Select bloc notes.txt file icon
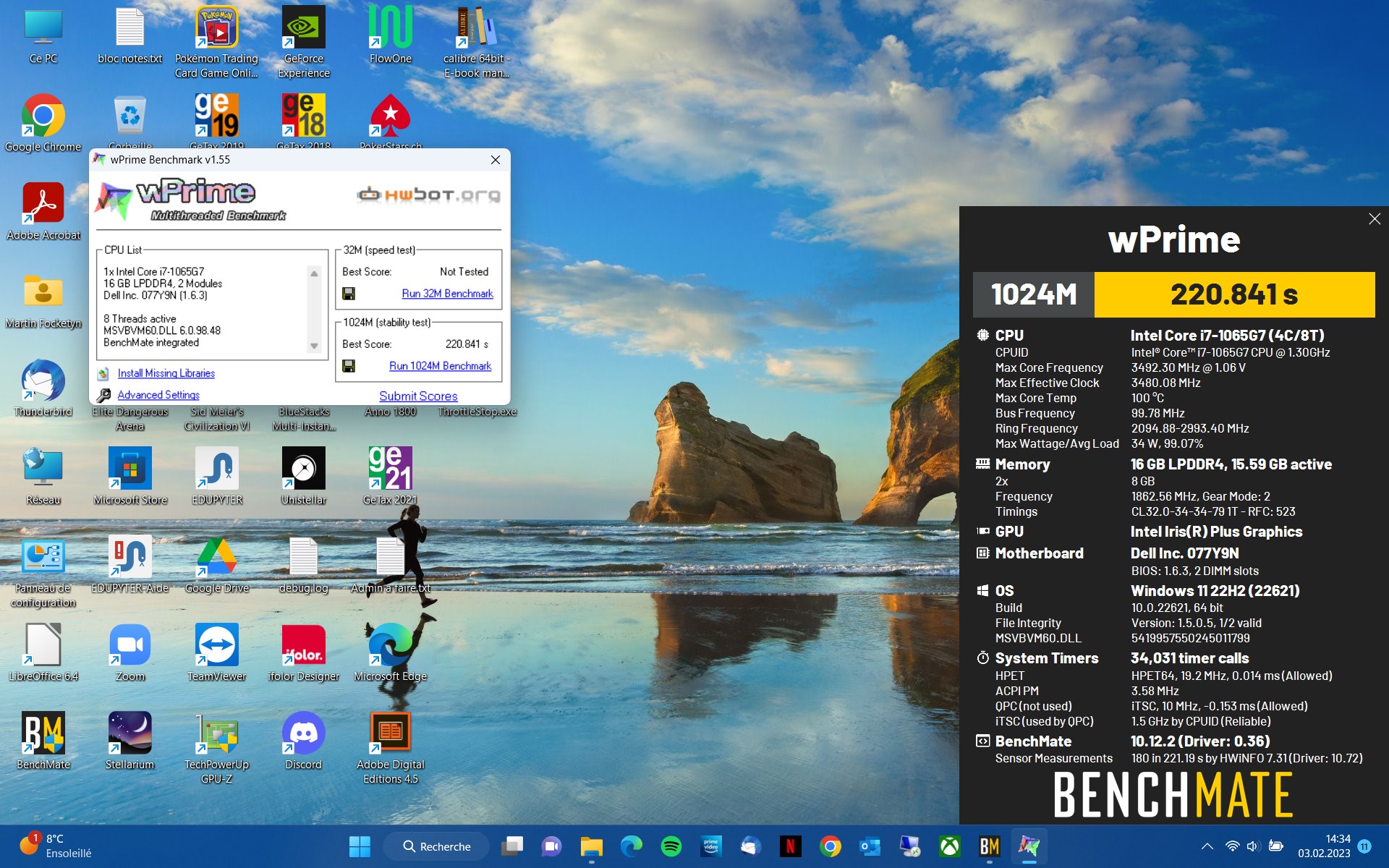The image size is (1389, 868). 130,36
